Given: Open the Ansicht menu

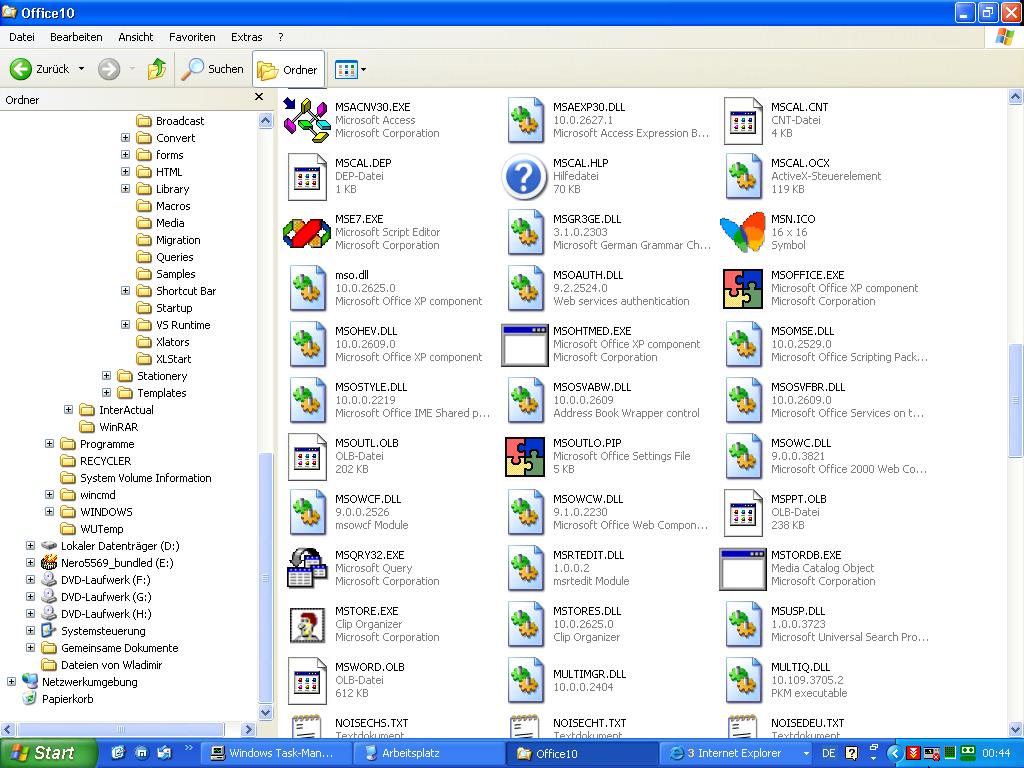Looking at the screenshot, I should coord(136,37).
